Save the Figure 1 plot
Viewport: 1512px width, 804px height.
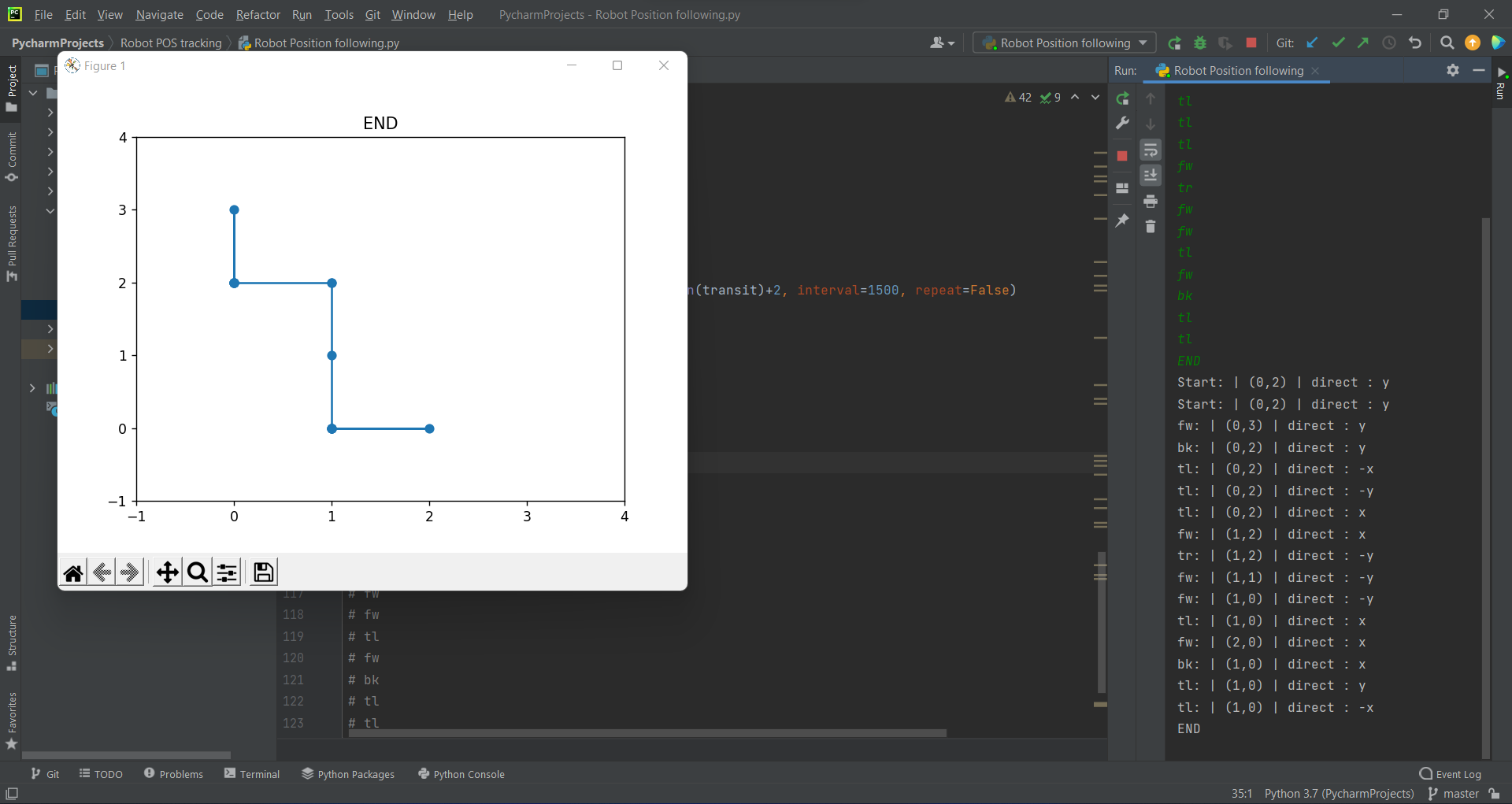(x=263, y=572)
